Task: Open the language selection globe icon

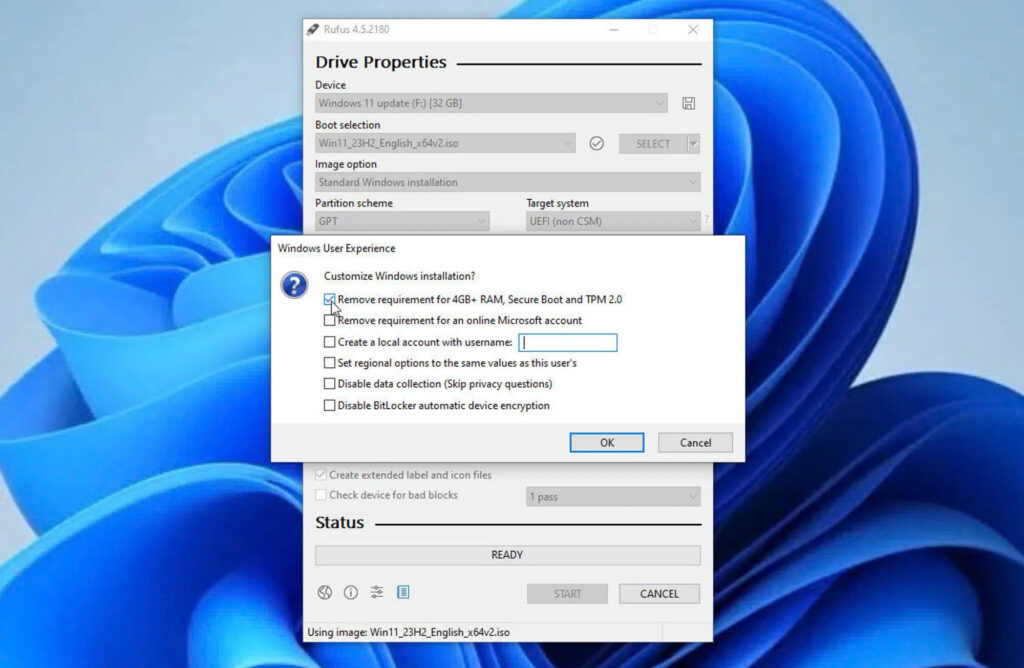Action: point(324,592)
